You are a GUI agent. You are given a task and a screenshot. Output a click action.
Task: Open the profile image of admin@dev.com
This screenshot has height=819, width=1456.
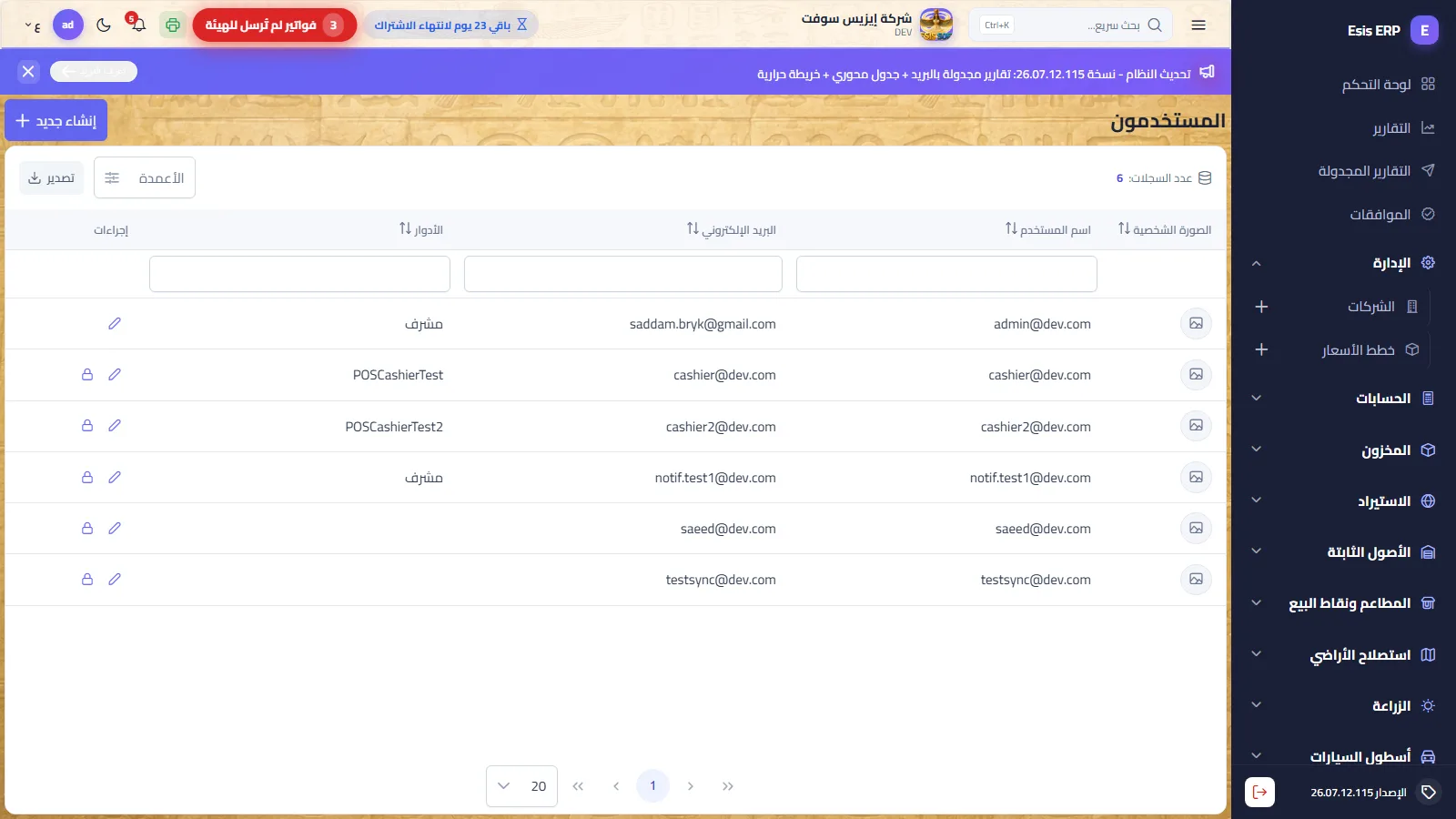[x=1196, y=323]
